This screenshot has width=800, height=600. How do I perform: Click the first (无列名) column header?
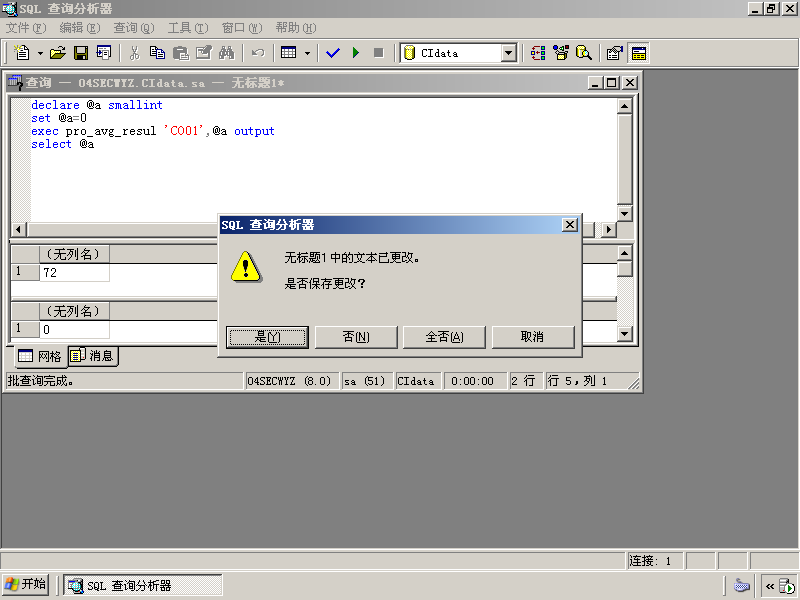point(74,254)
